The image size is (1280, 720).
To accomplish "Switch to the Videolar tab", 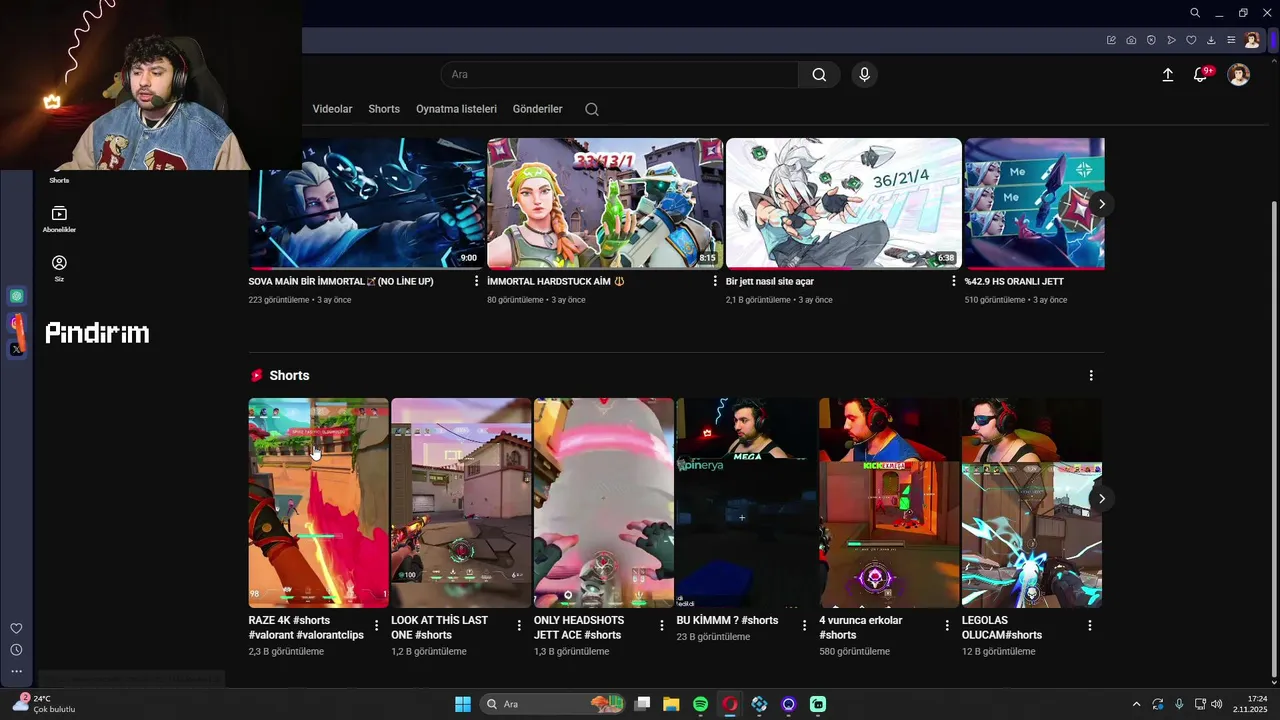I will pyautogui.click(x=332, y=109).
